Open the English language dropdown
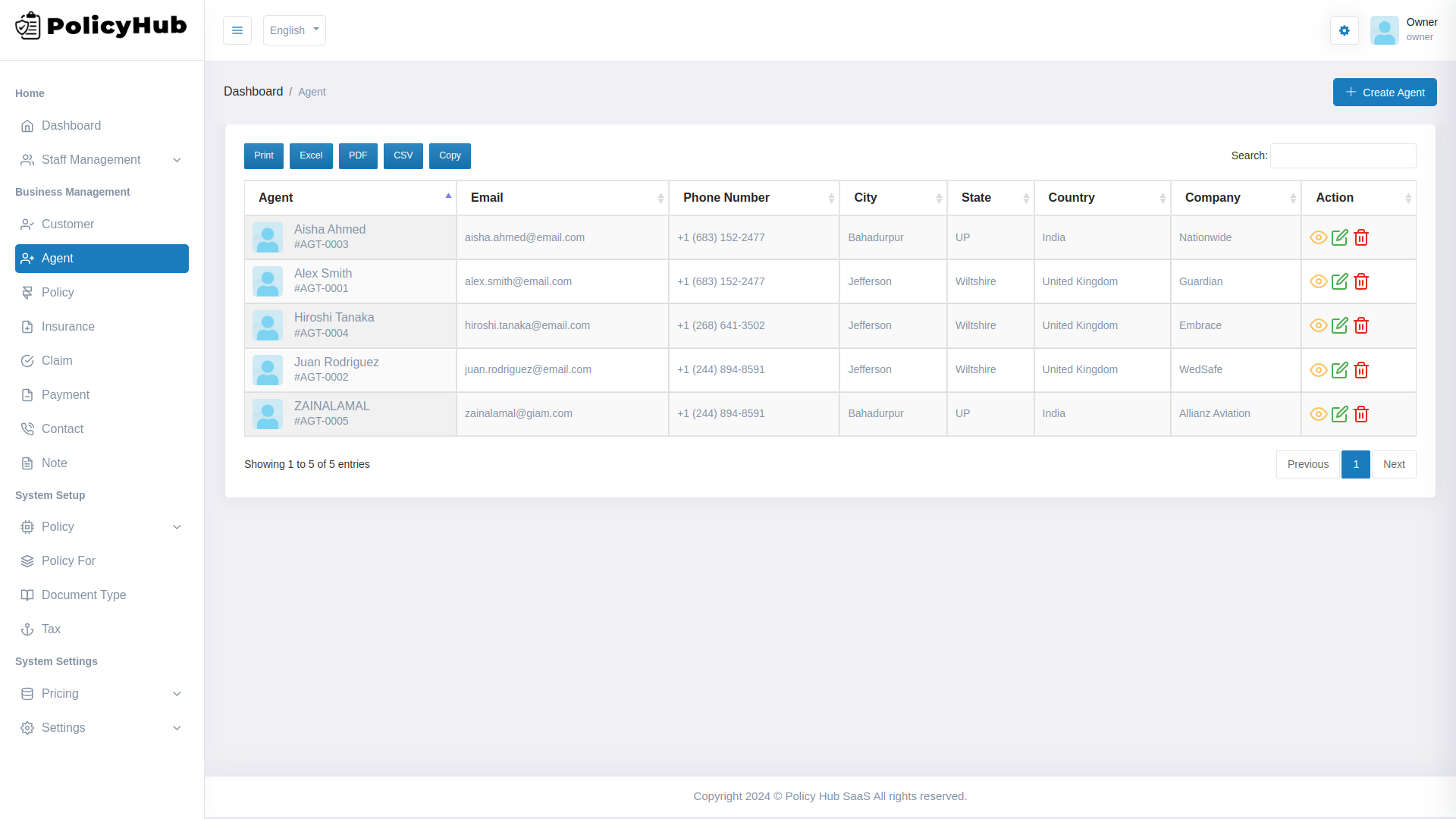The width and height of the screenshot is (1456, 819). [294, 30]
